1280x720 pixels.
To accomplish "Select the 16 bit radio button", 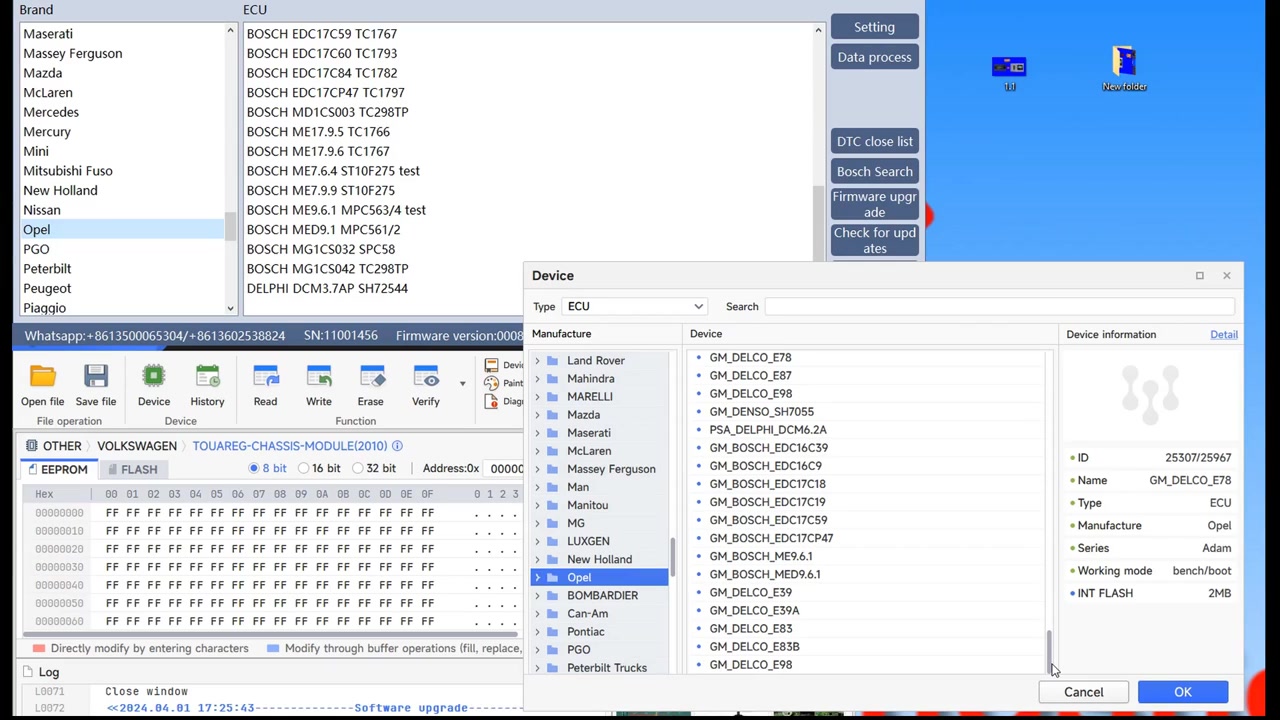I will (302, 468).
